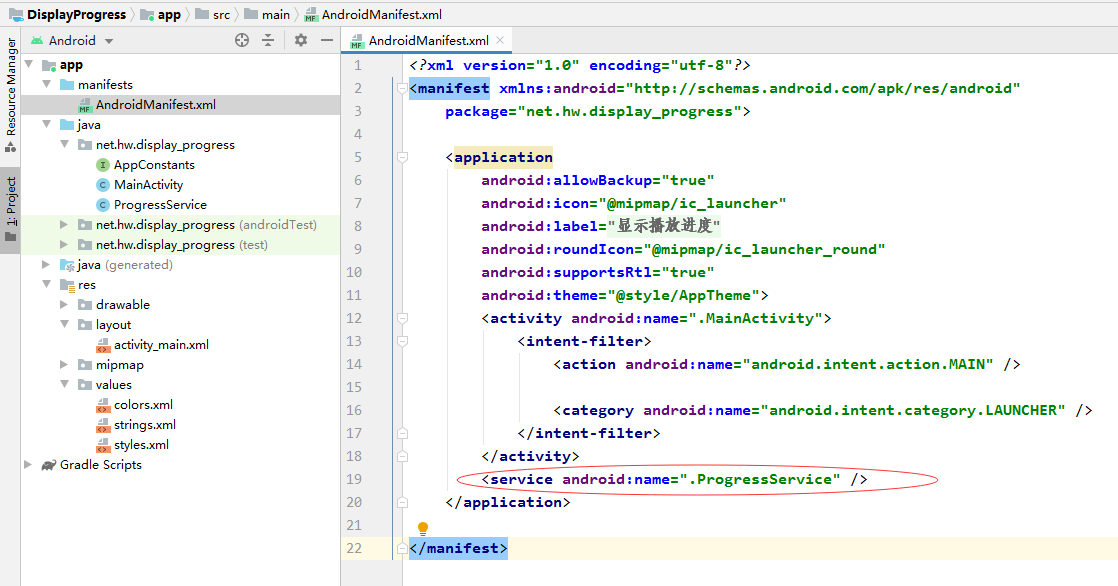Click the android.intent.action.MAIN text

click(868, 364)
